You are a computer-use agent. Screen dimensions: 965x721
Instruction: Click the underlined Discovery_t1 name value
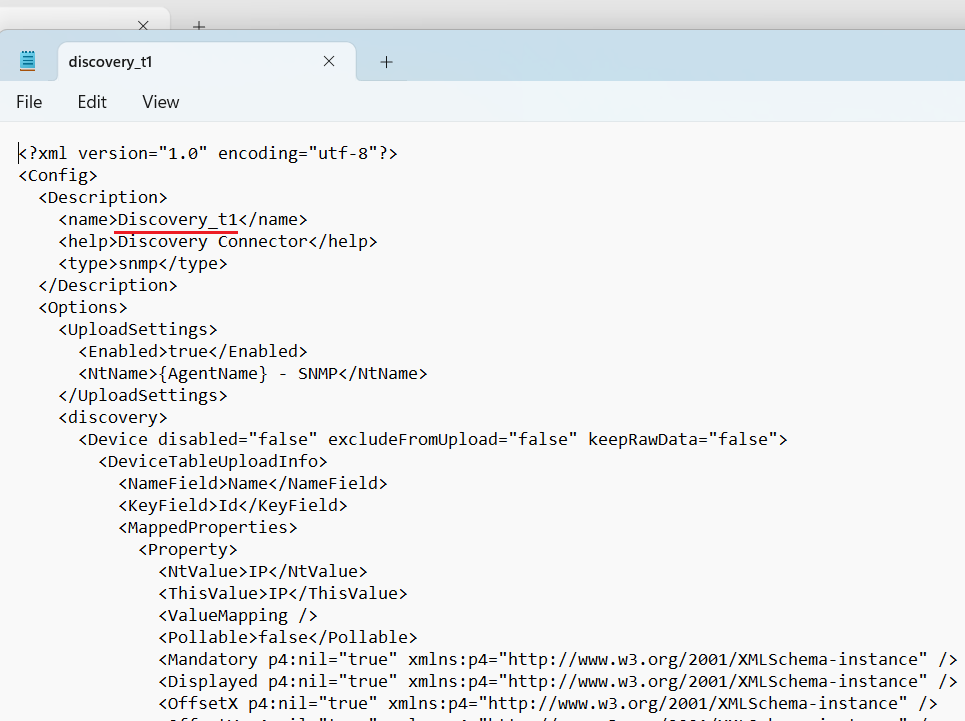[x=177, y=220]
